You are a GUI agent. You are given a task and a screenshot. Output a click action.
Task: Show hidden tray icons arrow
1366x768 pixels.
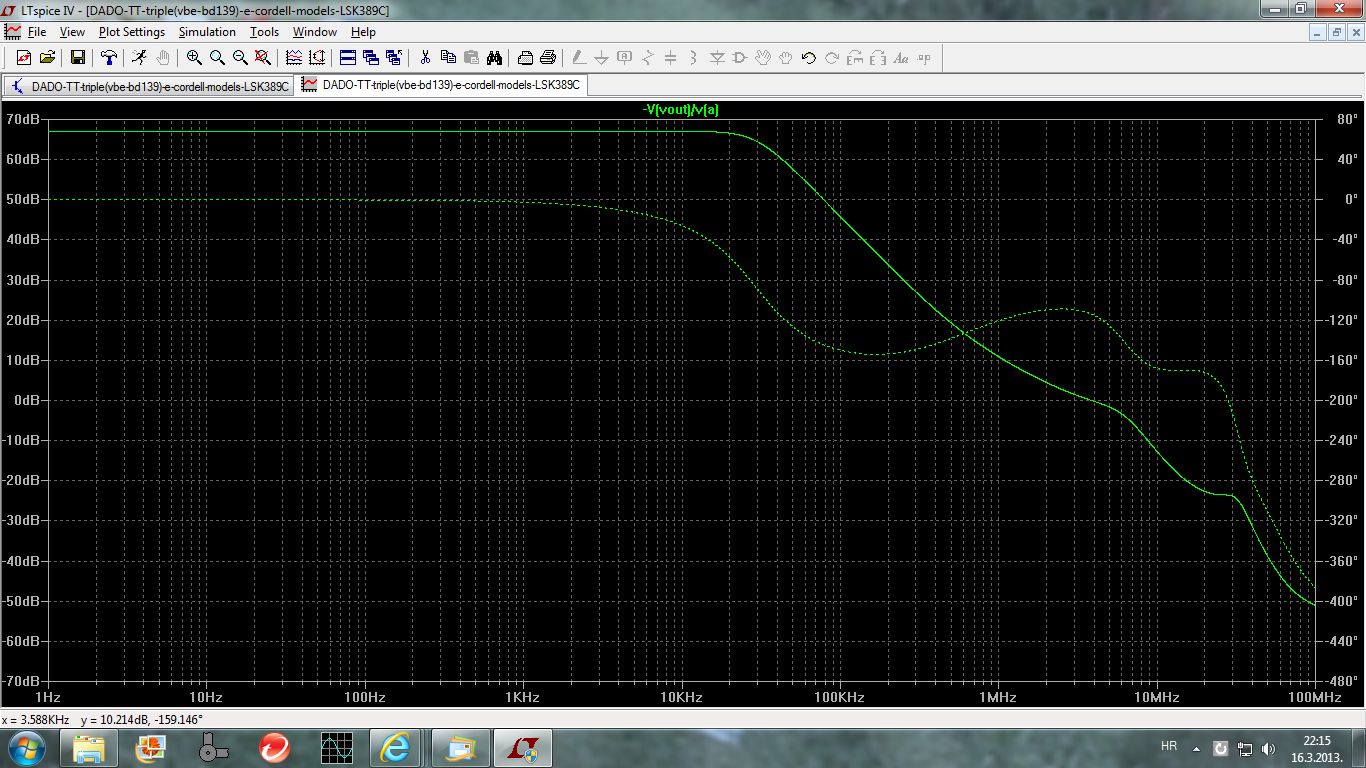point(1196,748)
